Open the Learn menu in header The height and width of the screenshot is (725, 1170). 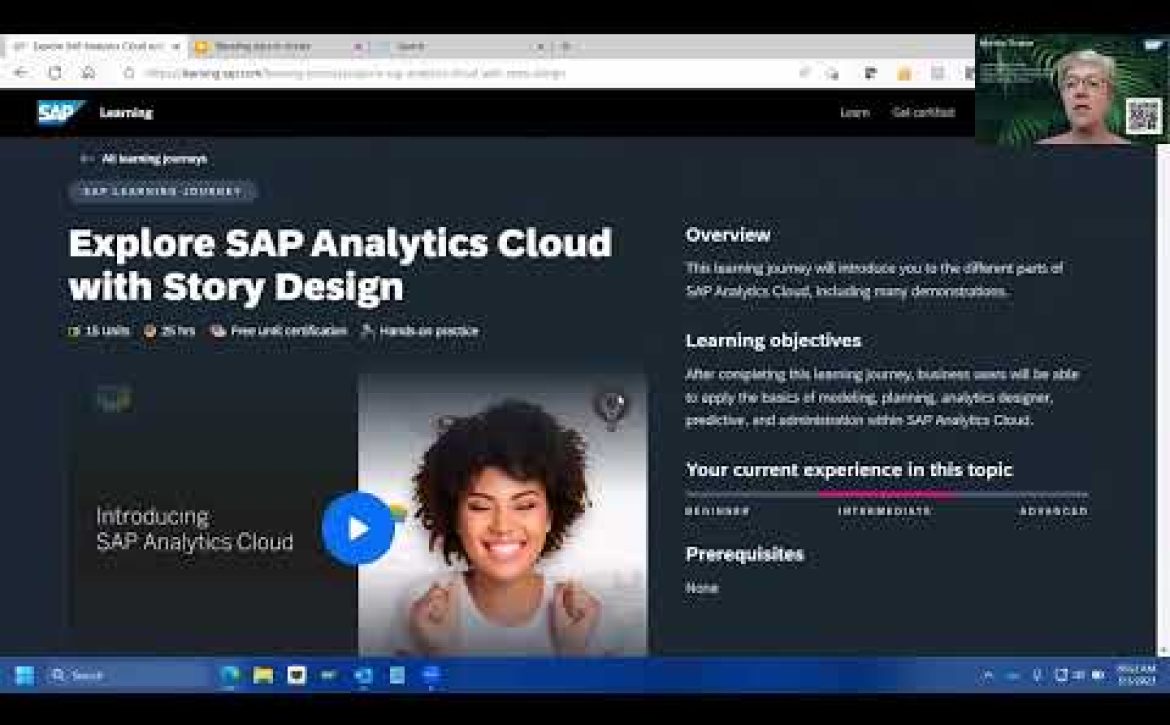pos(854,113)
